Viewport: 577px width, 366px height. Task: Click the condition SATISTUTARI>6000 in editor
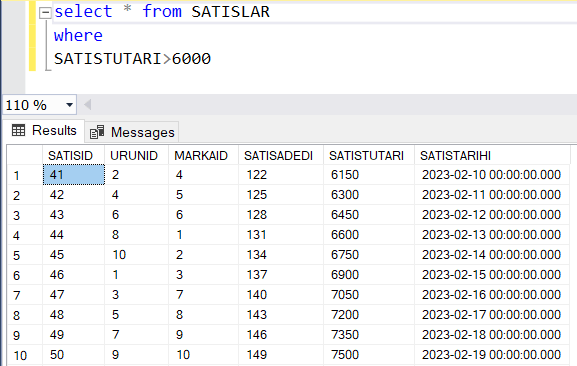(x=132, y=59)
